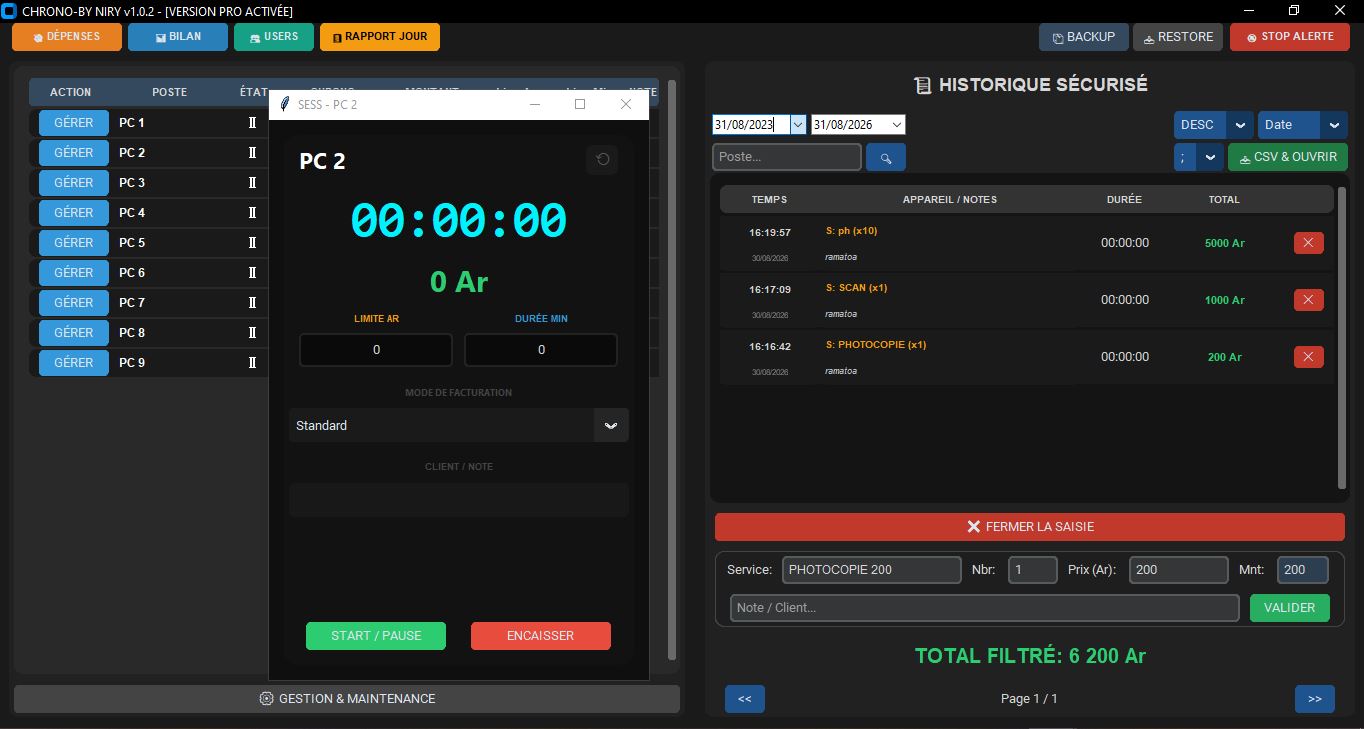Open the BILAN report
Image resolution: width=1364 pixels, height=729 pixels.
178,37
